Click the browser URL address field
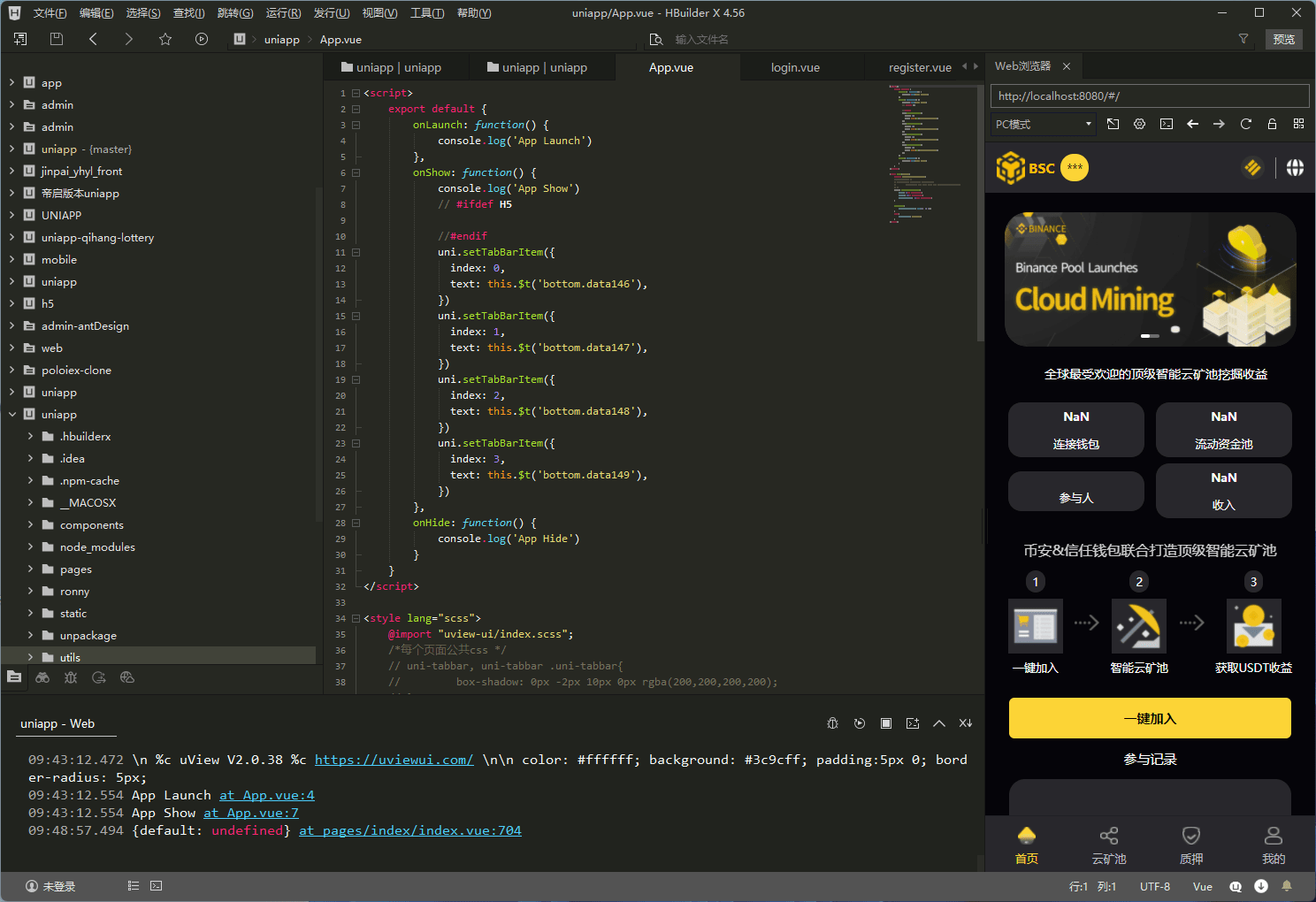 (1149, 96)
